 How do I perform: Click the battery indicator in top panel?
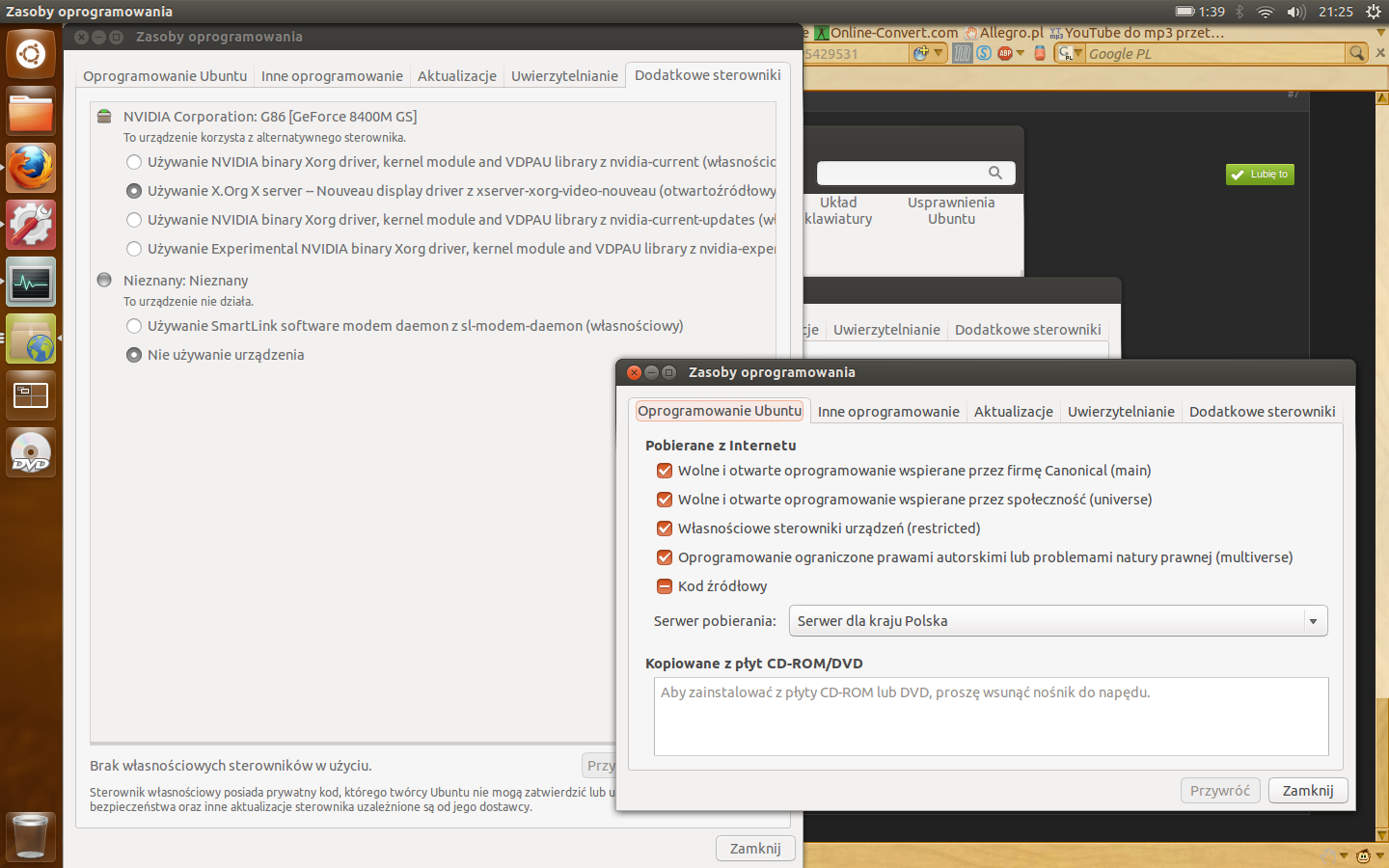coord(1200,12)
